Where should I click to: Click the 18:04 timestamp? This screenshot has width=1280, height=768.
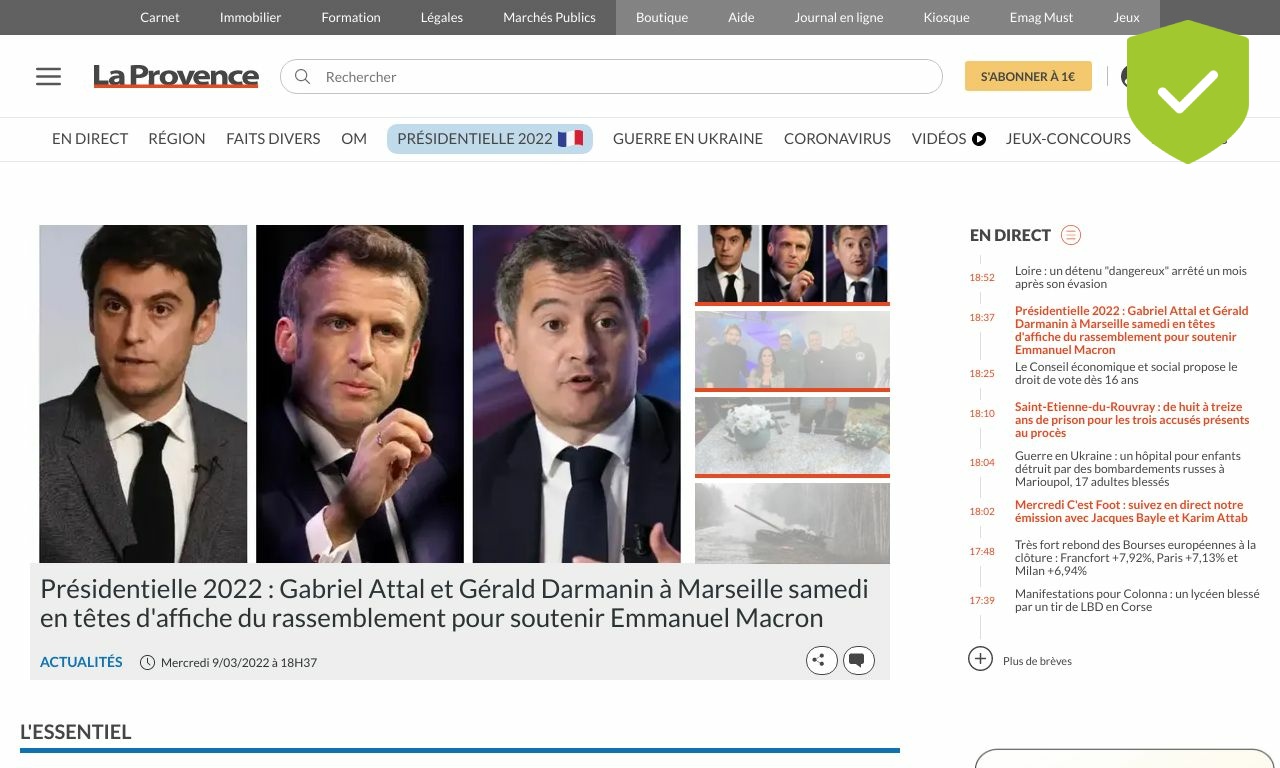pos(982,462)
